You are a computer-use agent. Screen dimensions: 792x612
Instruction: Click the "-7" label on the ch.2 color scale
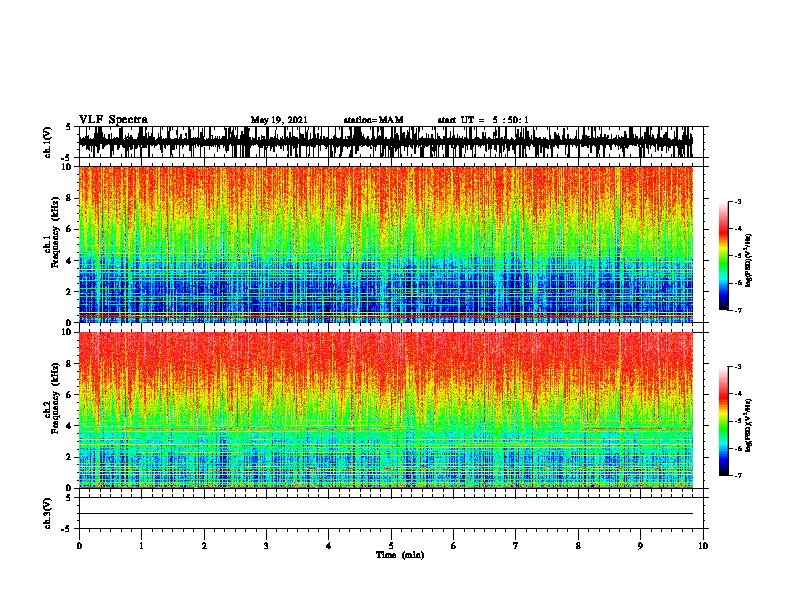tap(738, 475)
